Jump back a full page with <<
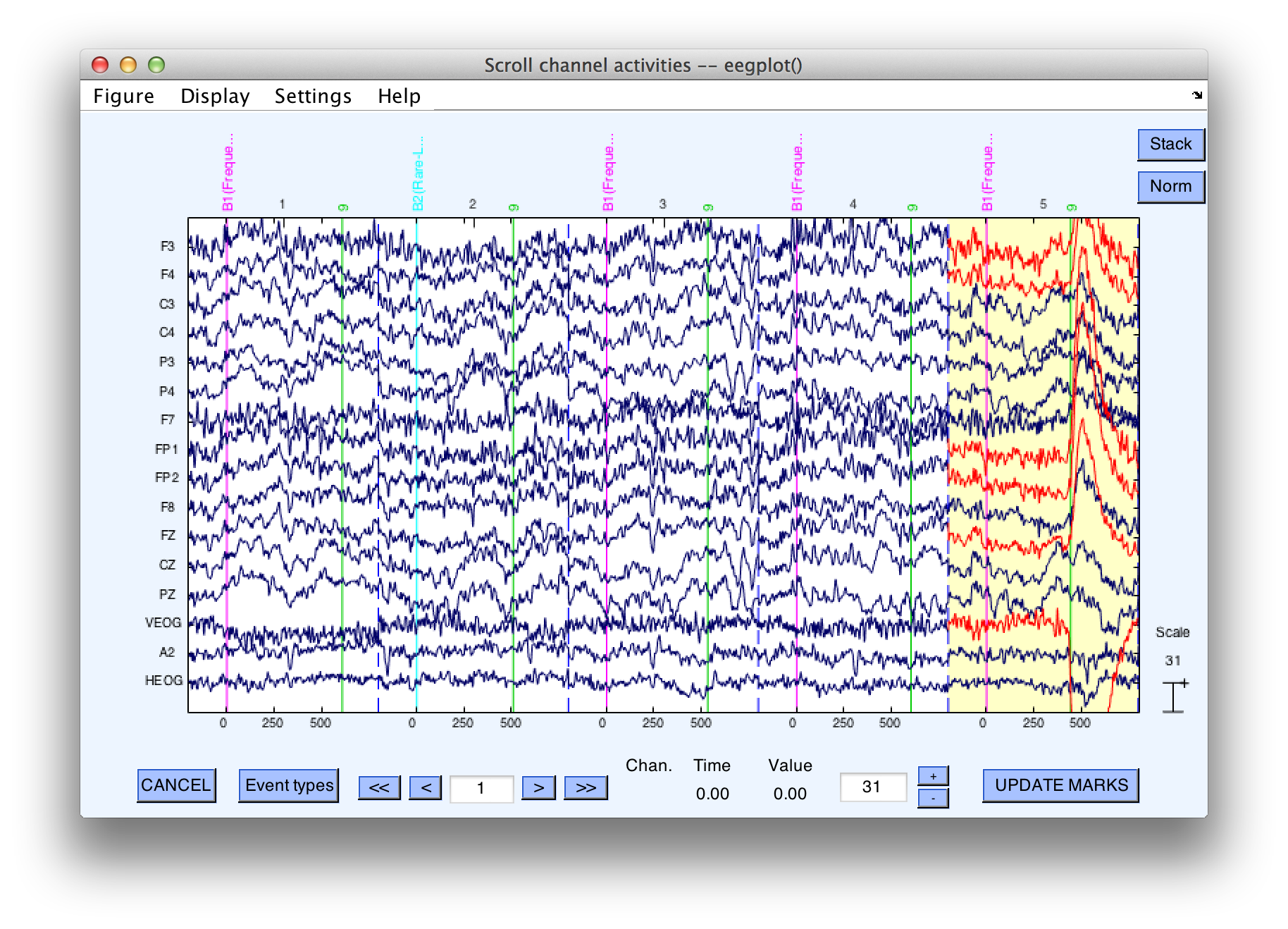This screenshot has height=929, width=1288. click(x=379, y=787)
